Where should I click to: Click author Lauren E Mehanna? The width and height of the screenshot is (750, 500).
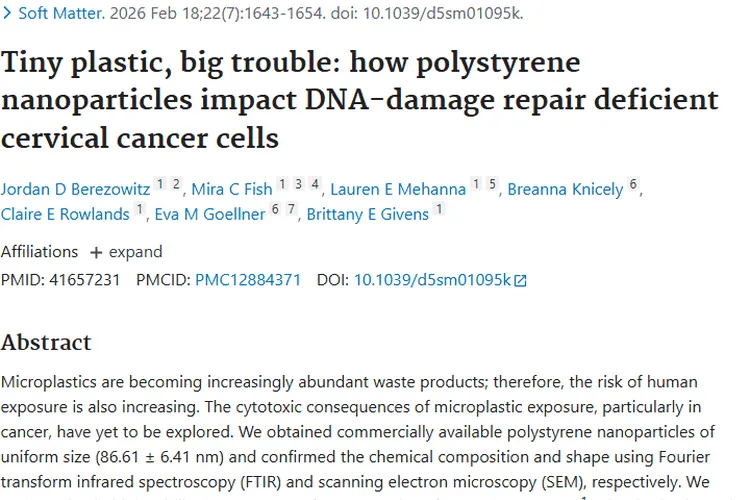pyautogui.click(x=399, y=189)
